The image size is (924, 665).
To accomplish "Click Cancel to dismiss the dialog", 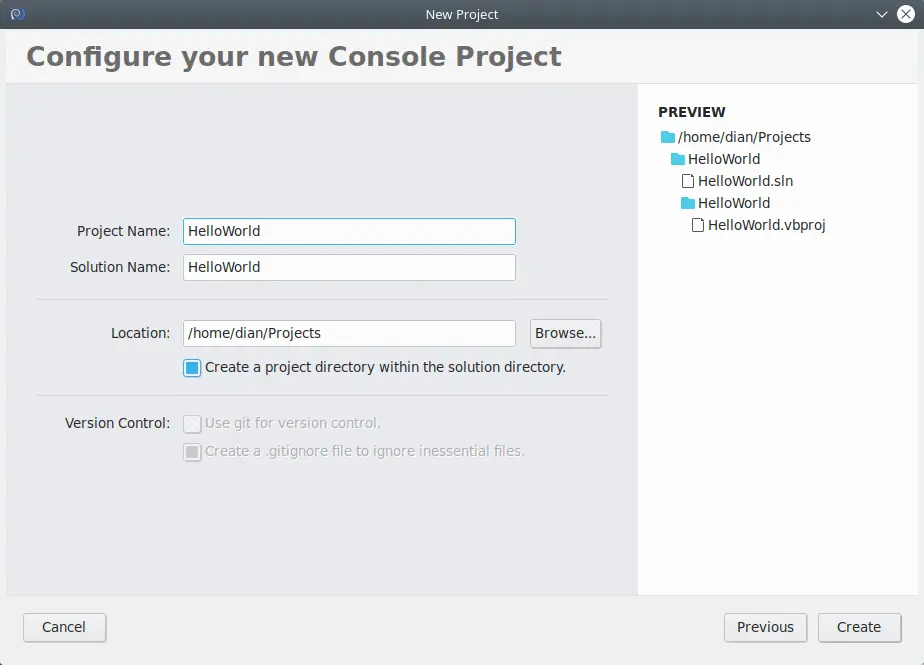I will [64, 627].
